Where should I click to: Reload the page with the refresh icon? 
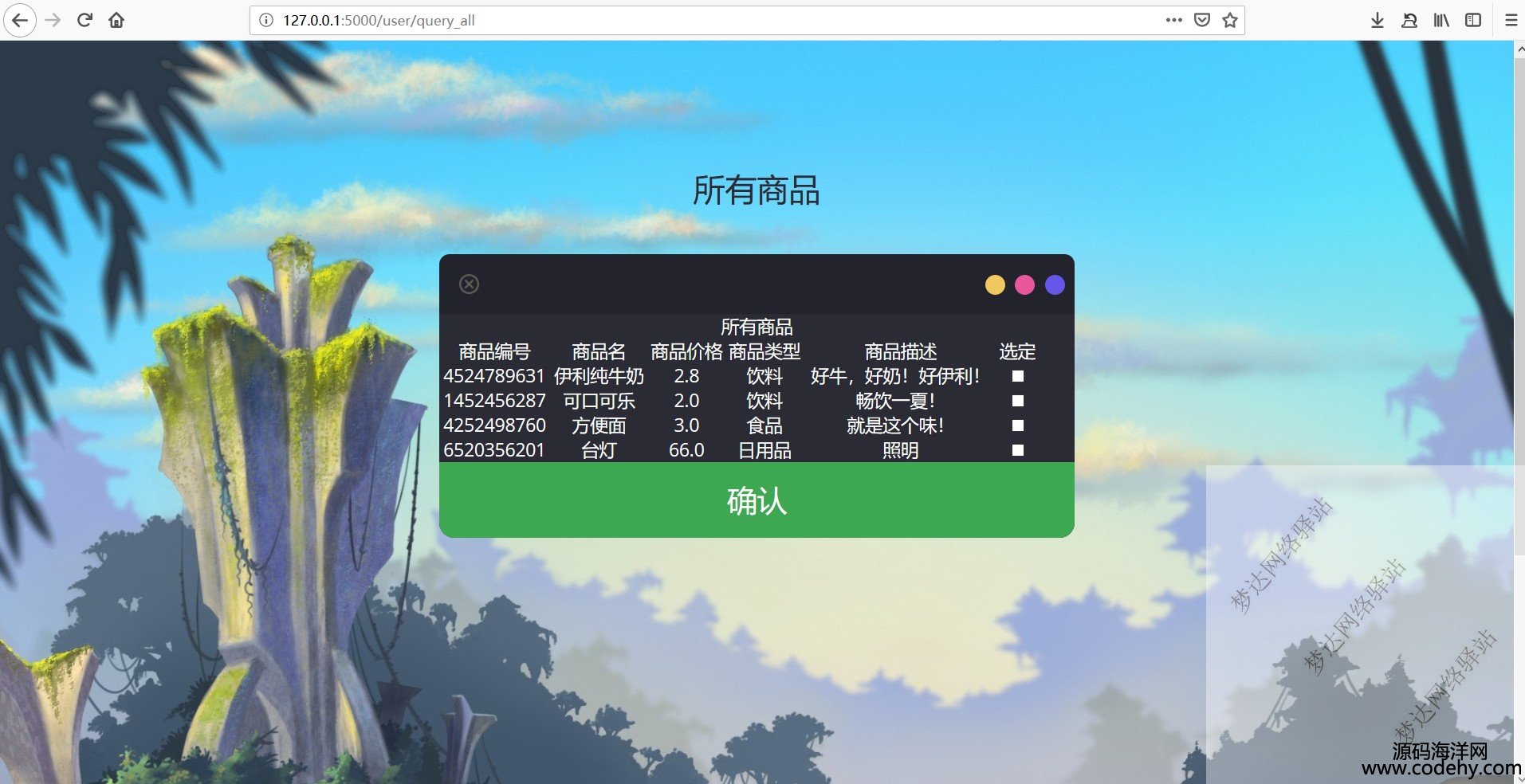coord(85,20)
